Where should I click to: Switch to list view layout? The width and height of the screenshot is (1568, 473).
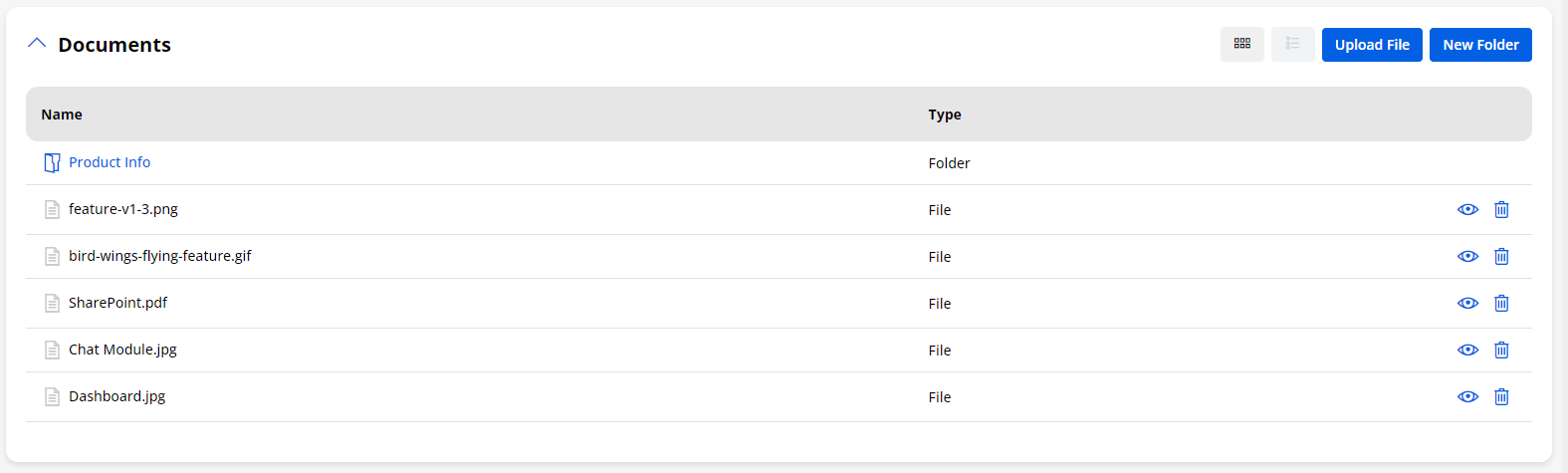1292,44
